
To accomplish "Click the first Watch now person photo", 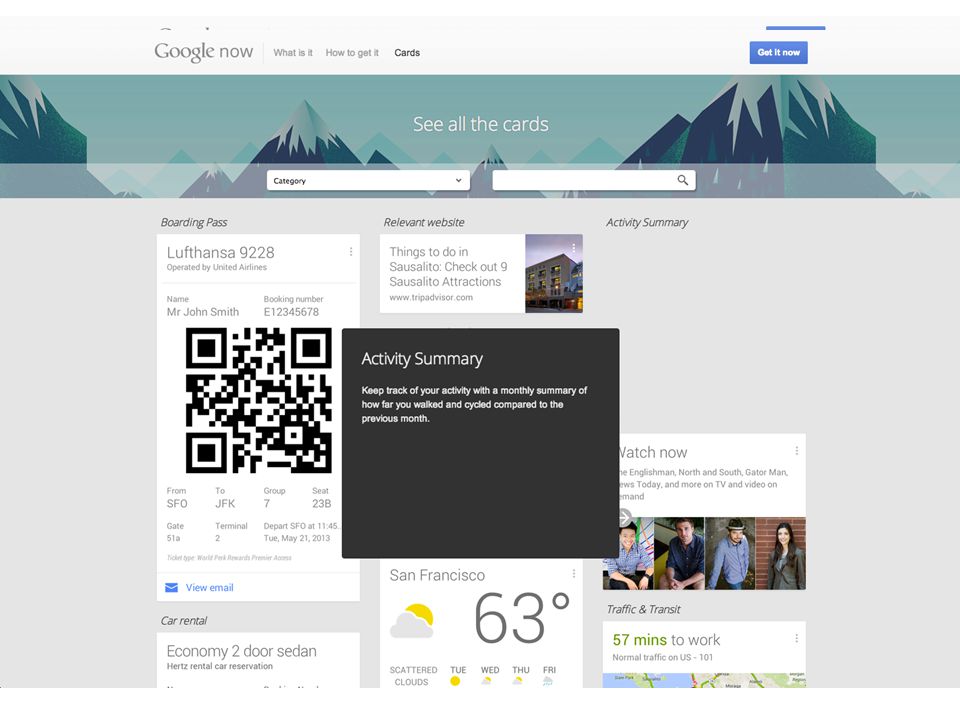I will click(x=628, y=553).
